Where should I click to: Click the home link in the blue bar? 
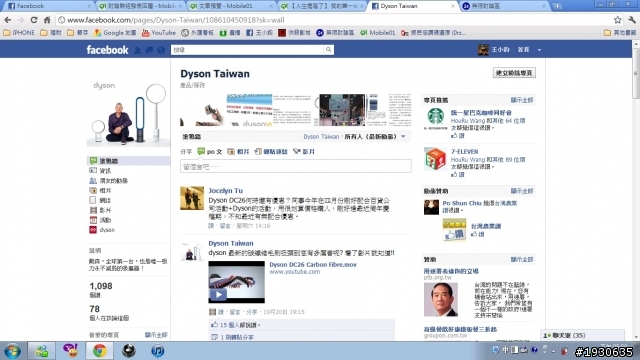click(x=523, y=50)
